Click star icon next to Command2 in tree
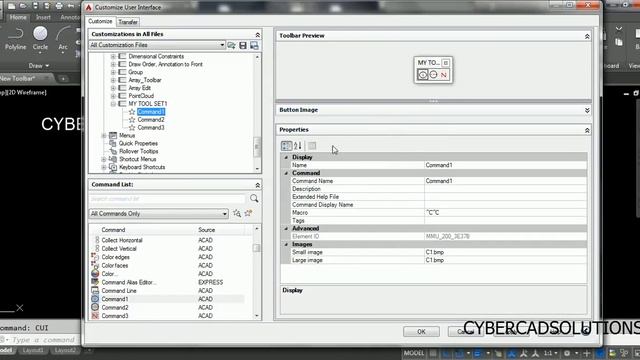 (132, 120)
